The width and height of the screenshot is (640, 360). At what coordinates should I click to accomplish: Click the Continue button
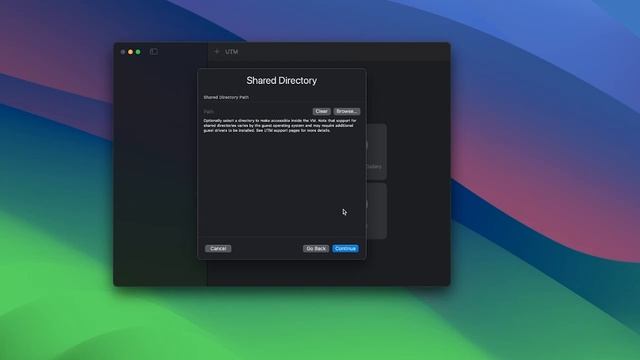click(345, 249)
